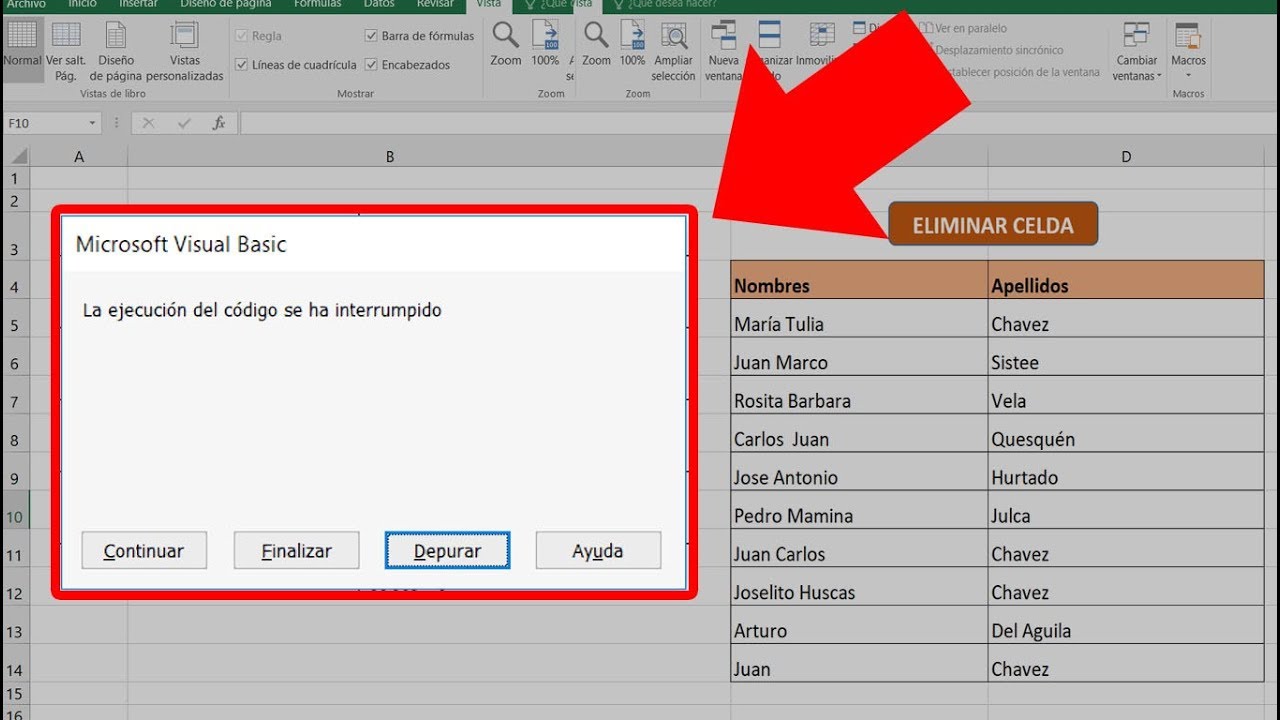Open the Cambiar ventanas menu
This screenshot has height=720, width=1280.
pyautogui.click(x=1137, y=51)
